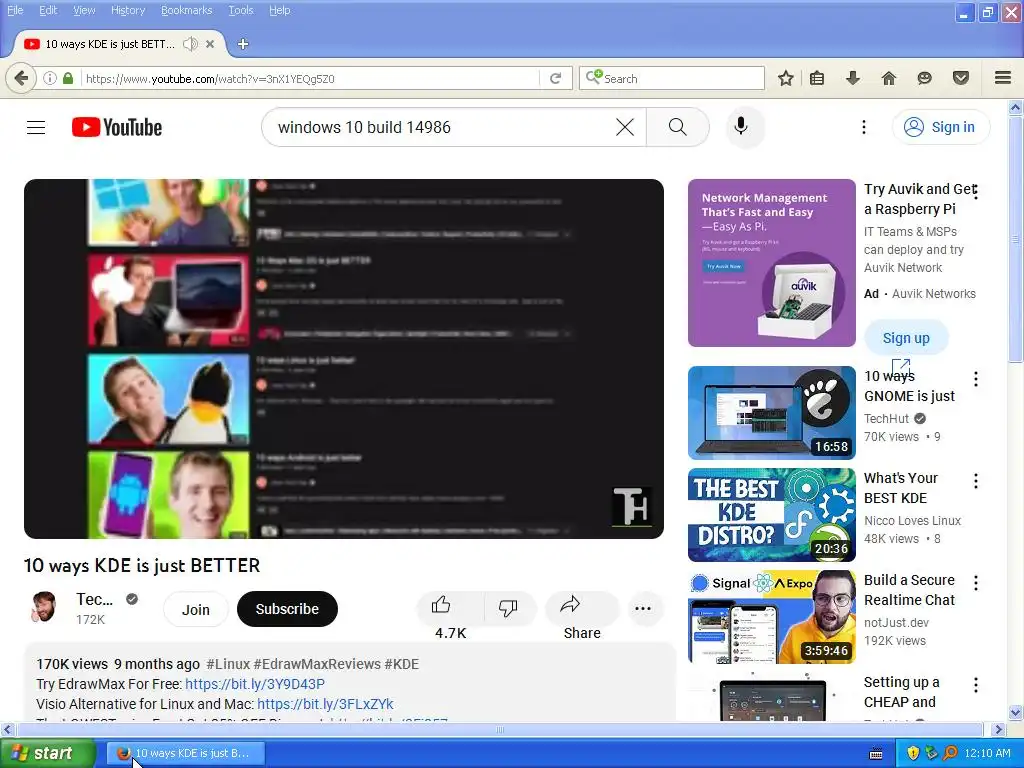The image size is (1024, 768).
Task: Click the bit.ly/3Y9D43P link
Action: pyautogui.click(x=255, y=684)
